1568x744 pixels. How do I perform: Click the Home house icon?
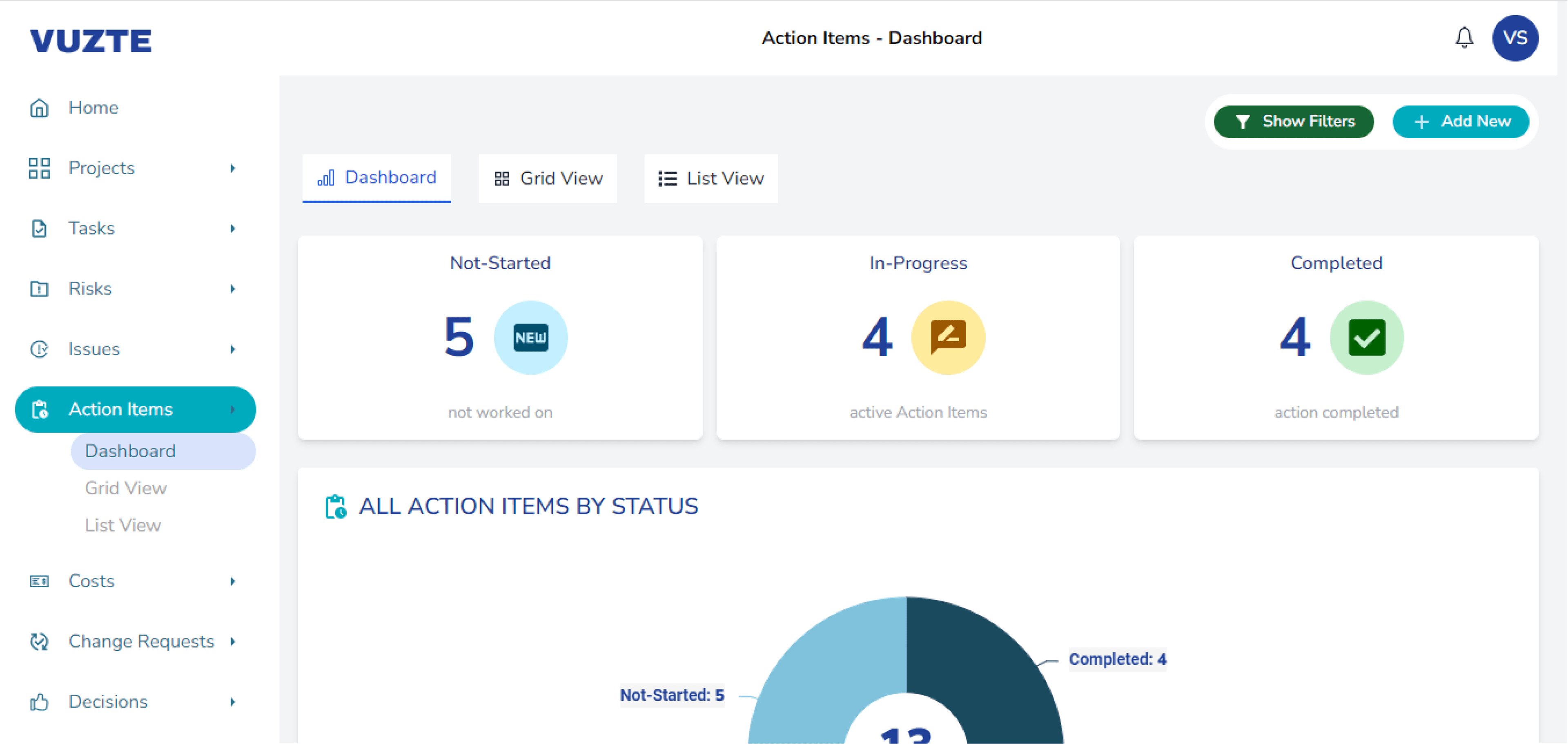pos(39,108)
